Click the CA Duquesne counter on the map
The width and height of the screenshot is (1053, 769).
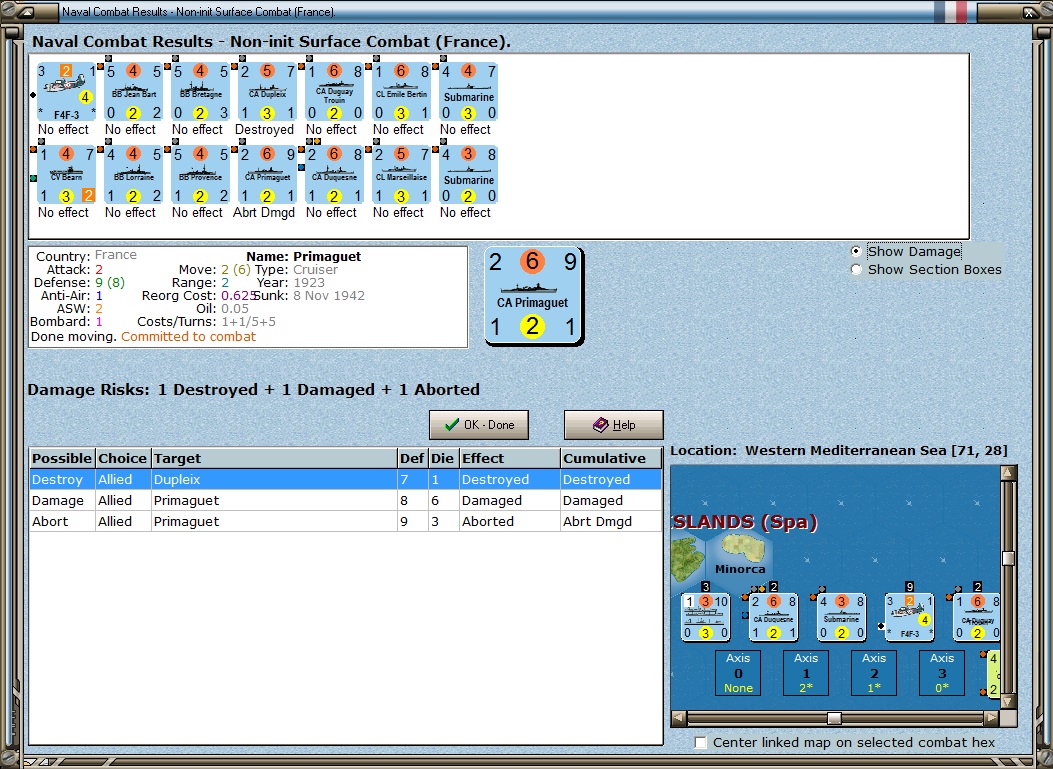click(773, 617)
